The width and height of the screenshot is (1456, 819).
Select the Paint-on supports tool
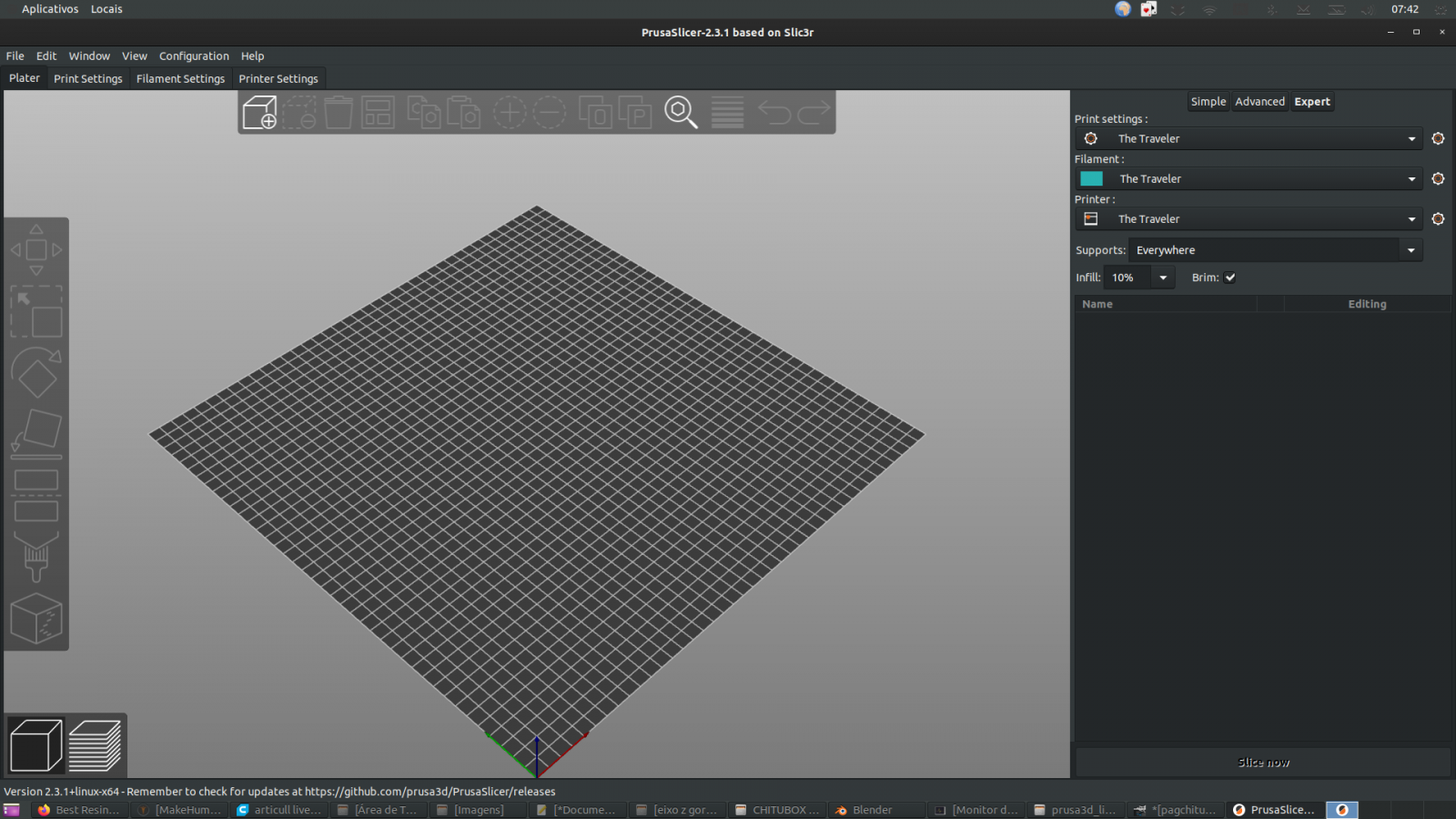[36, 557]
